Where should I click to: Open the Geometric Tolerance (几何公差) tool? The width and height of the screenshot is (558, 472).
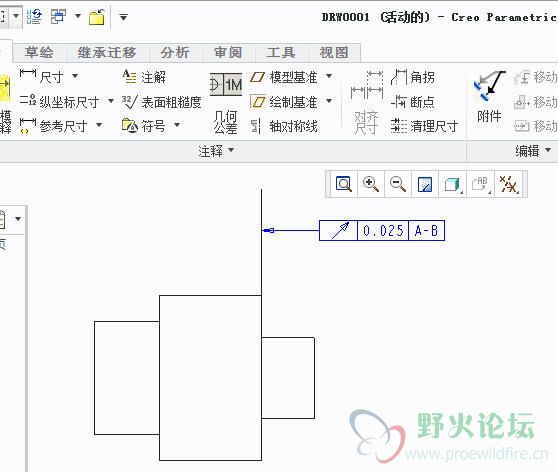226,103
